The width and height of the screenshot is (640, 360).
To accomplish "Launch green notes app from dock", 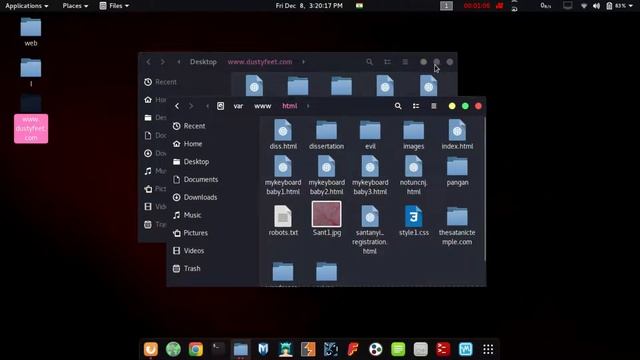I will pyautogui.click(x=398, y=349).
